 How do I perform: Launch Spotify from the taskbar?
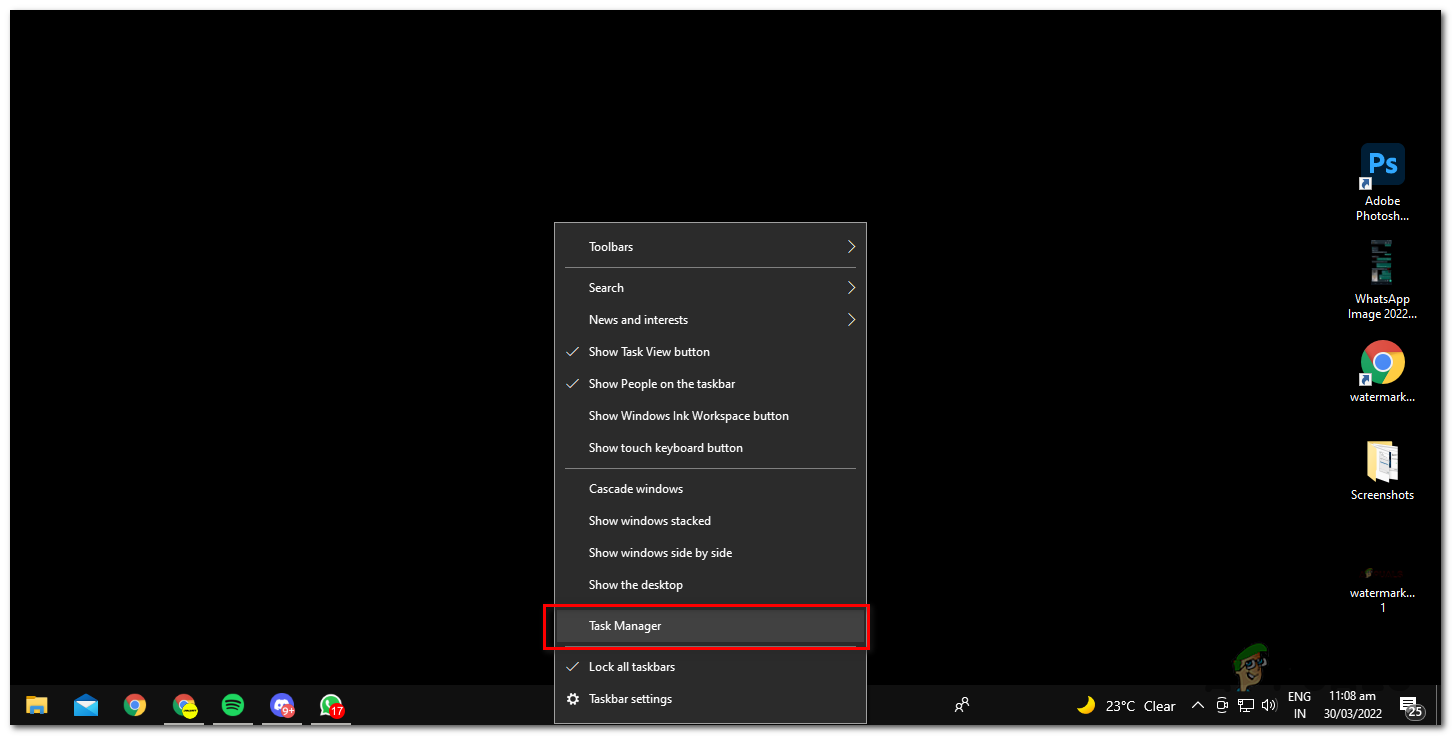click(x=233, y=705)
